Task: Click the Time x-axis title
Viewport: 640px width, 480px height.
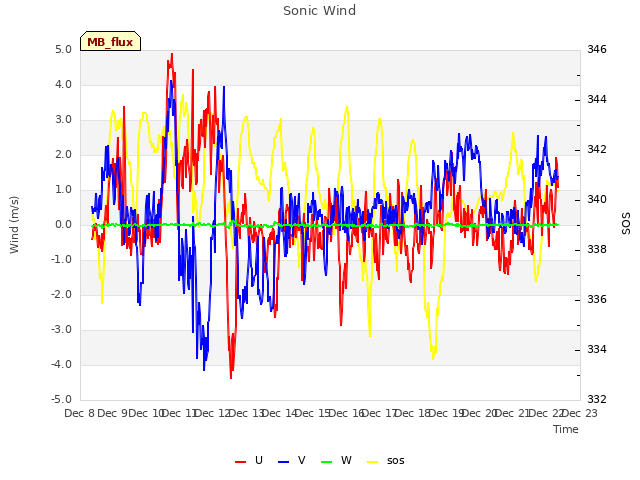Action: pos(566,429)
